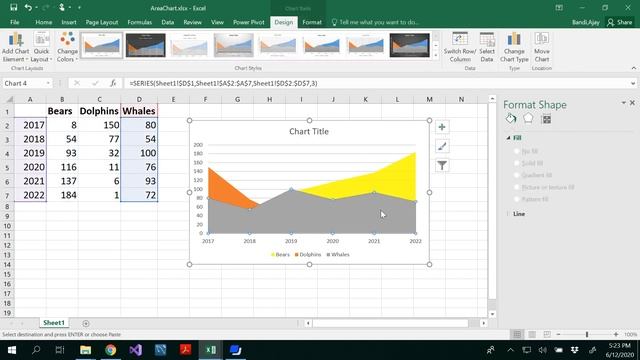
Task: Switch to Home tab
Action: point(43,22)
